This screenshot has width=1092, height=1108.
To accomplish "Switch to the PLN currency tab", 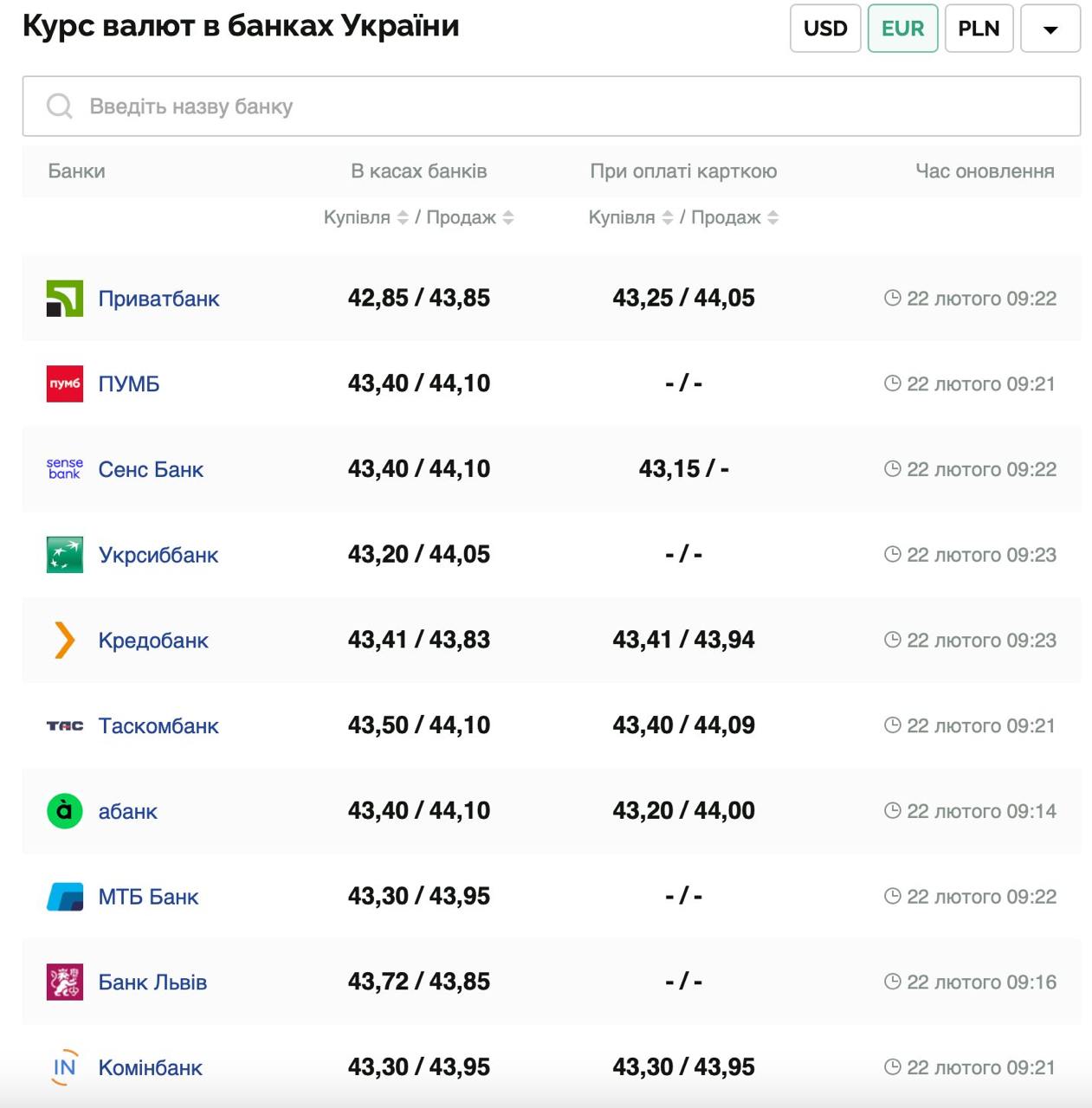I will point(979,29).
